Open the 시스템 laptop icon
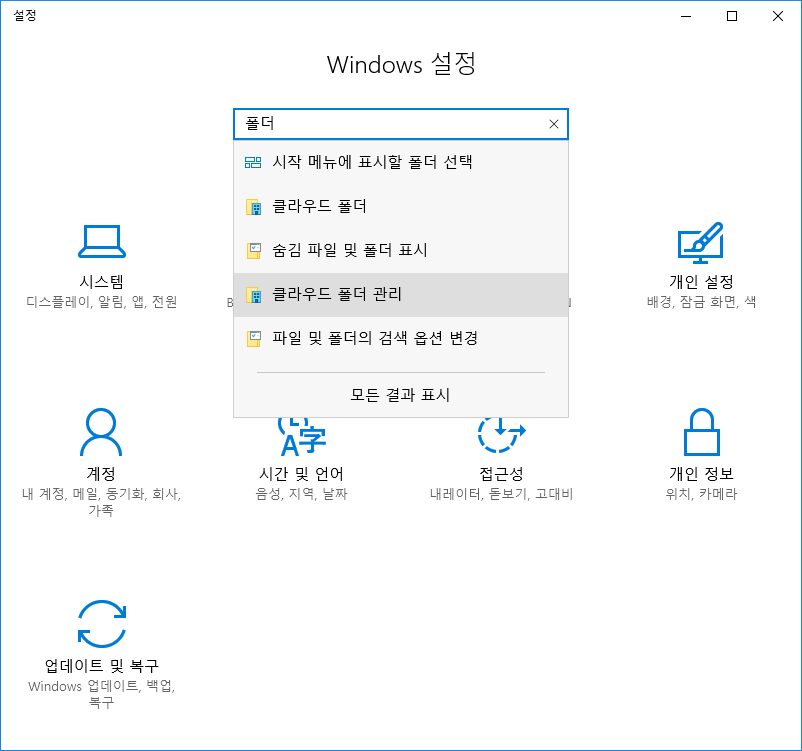 click(102, 241)
